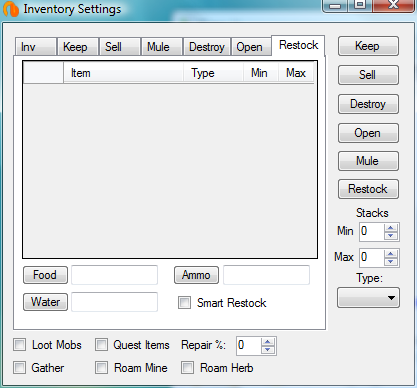Enable the Roam Herb checkbox
Screen dimensions: 417x388
(187, 368)
